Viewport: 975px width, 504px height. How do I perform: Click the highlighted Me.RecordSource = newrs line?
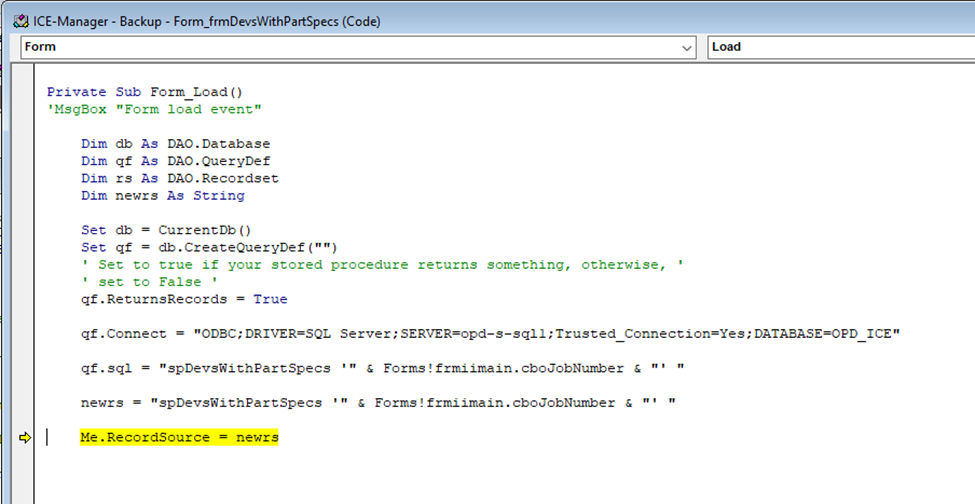[x=179, y=438]
